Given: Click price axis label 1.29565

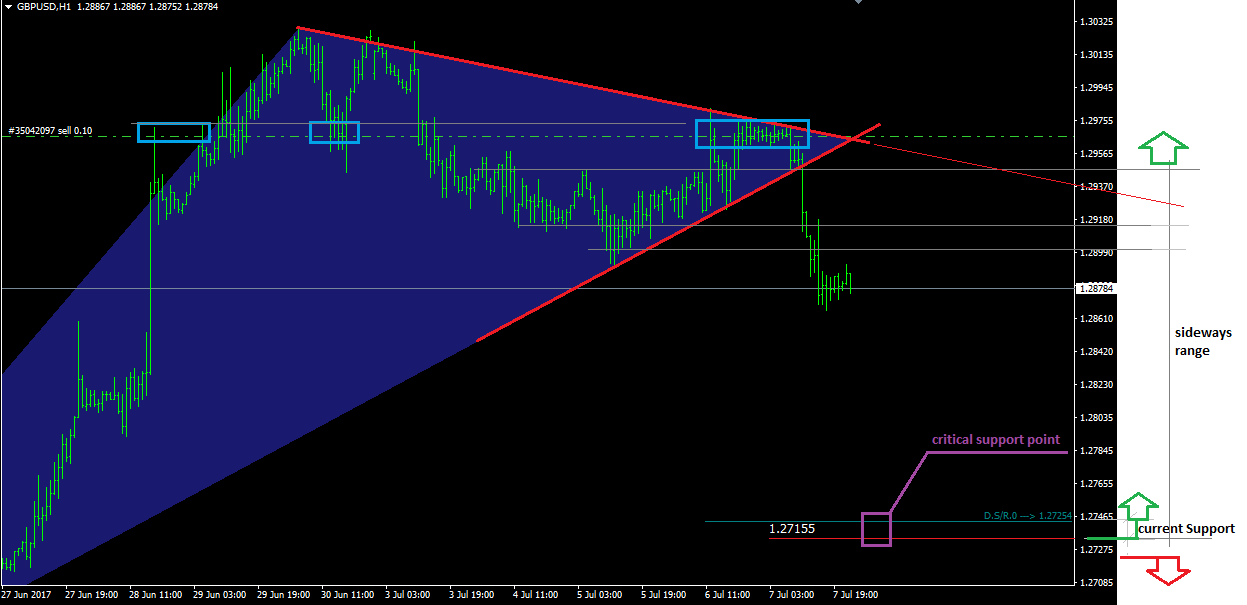Looking at the screenshot, I should pos(1097,154).
